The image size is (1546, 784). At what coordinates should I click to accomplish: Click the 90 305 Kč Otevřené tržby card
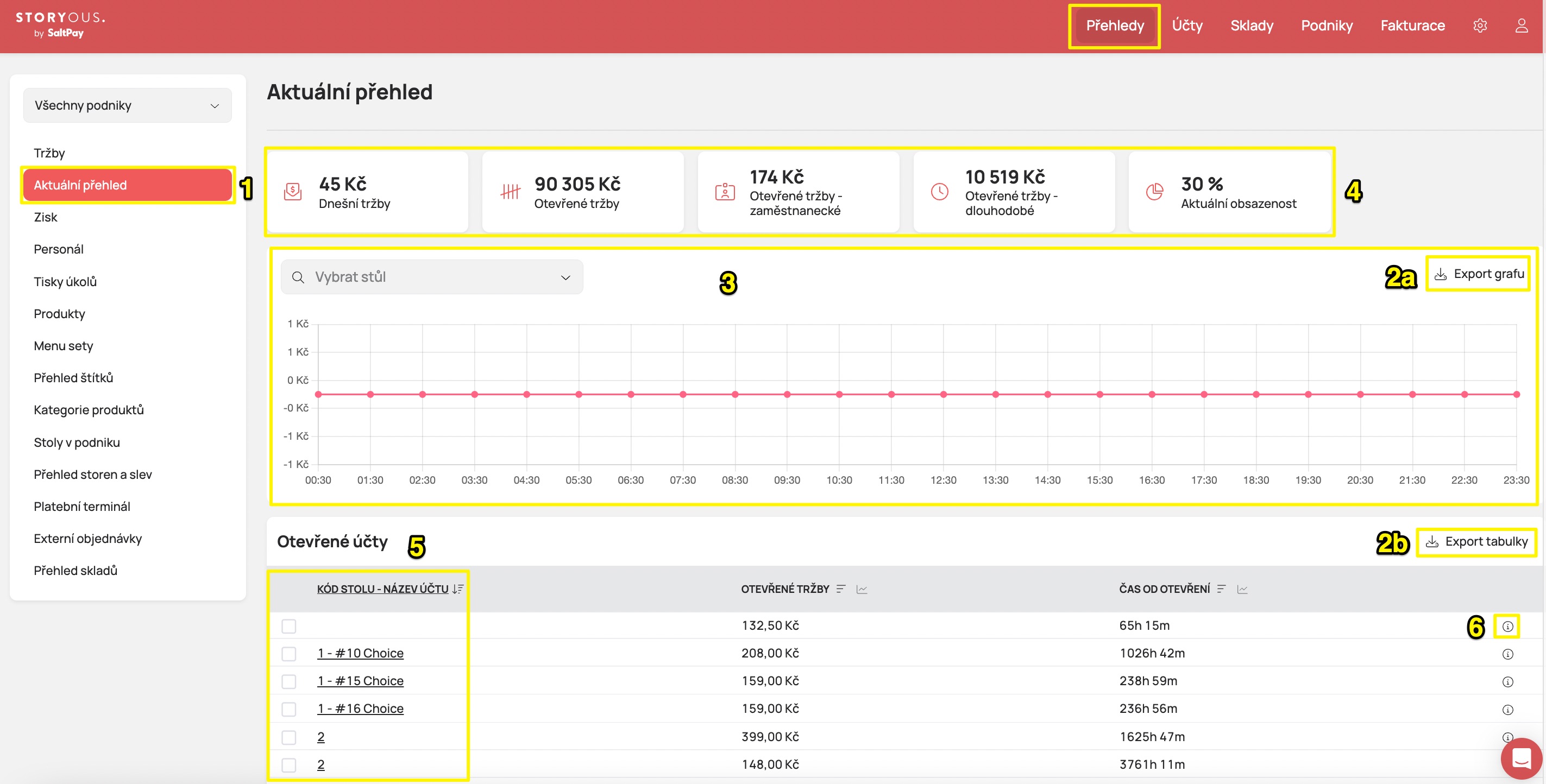pos(583,192)
